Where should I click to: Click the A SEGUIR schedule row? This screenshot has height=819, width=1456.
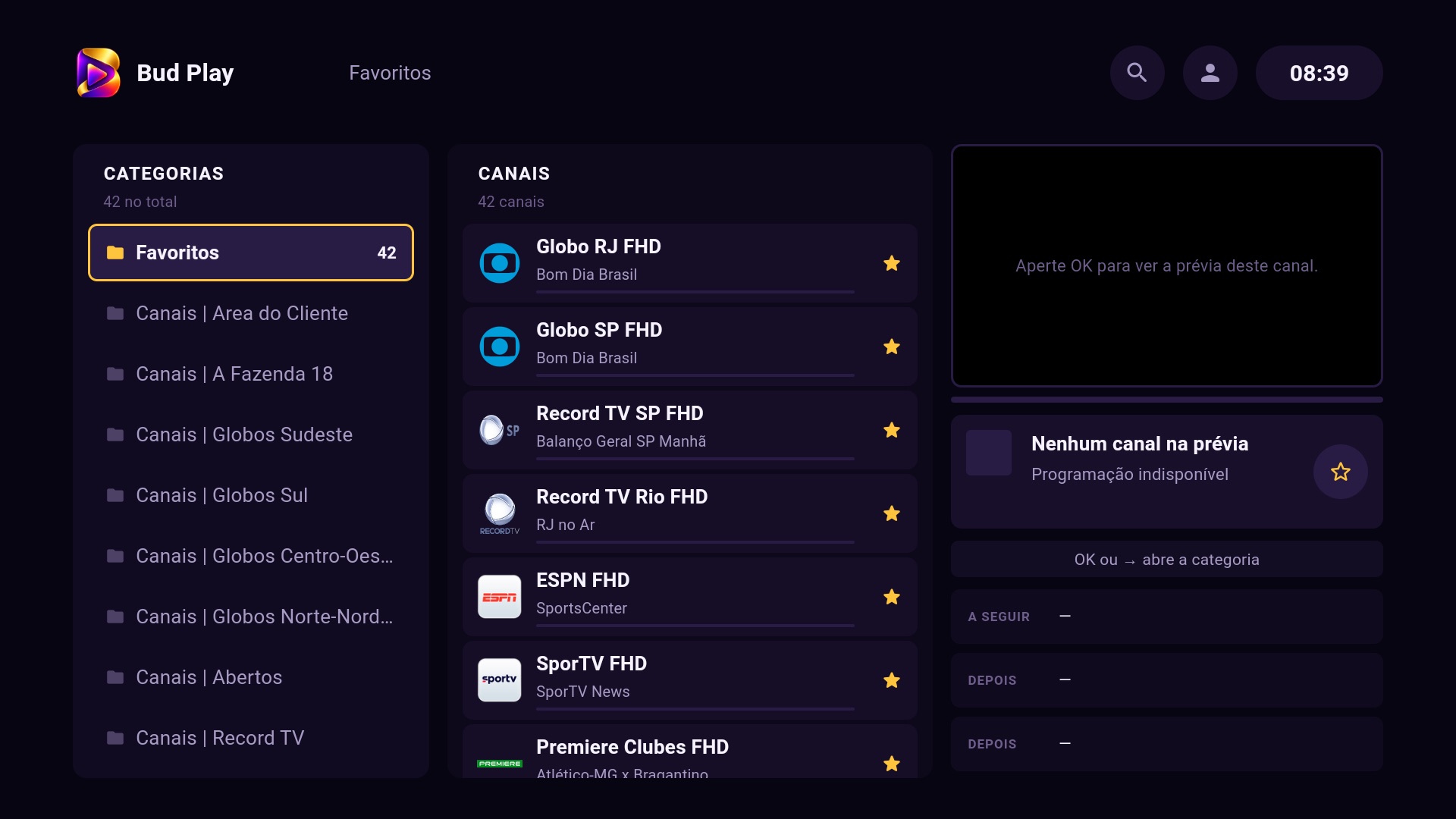point(1167,617)
